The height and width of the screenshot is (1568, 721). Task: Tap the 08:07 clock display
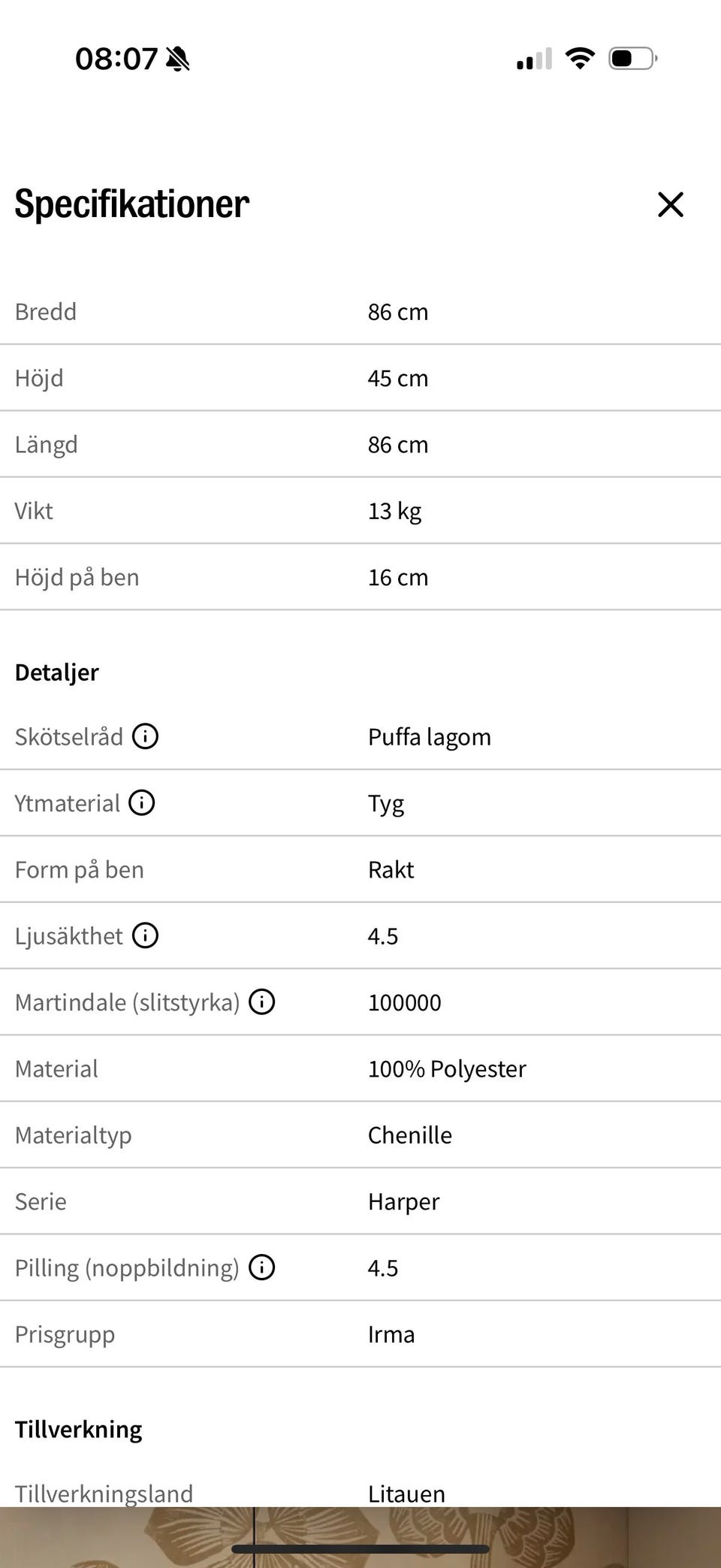click(x=116, y=59)
